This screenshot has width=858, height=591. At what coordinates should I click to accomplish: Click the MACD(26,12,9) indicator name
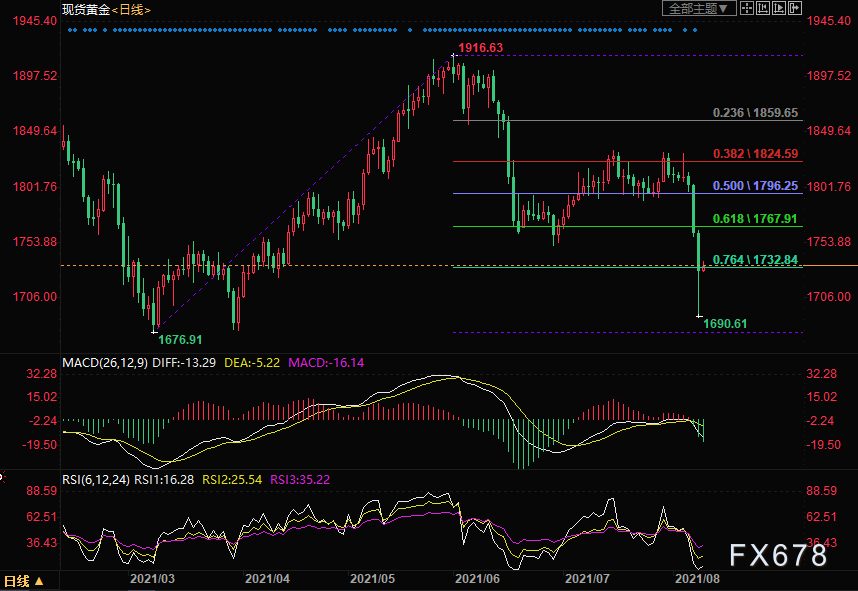click(105, 363)
